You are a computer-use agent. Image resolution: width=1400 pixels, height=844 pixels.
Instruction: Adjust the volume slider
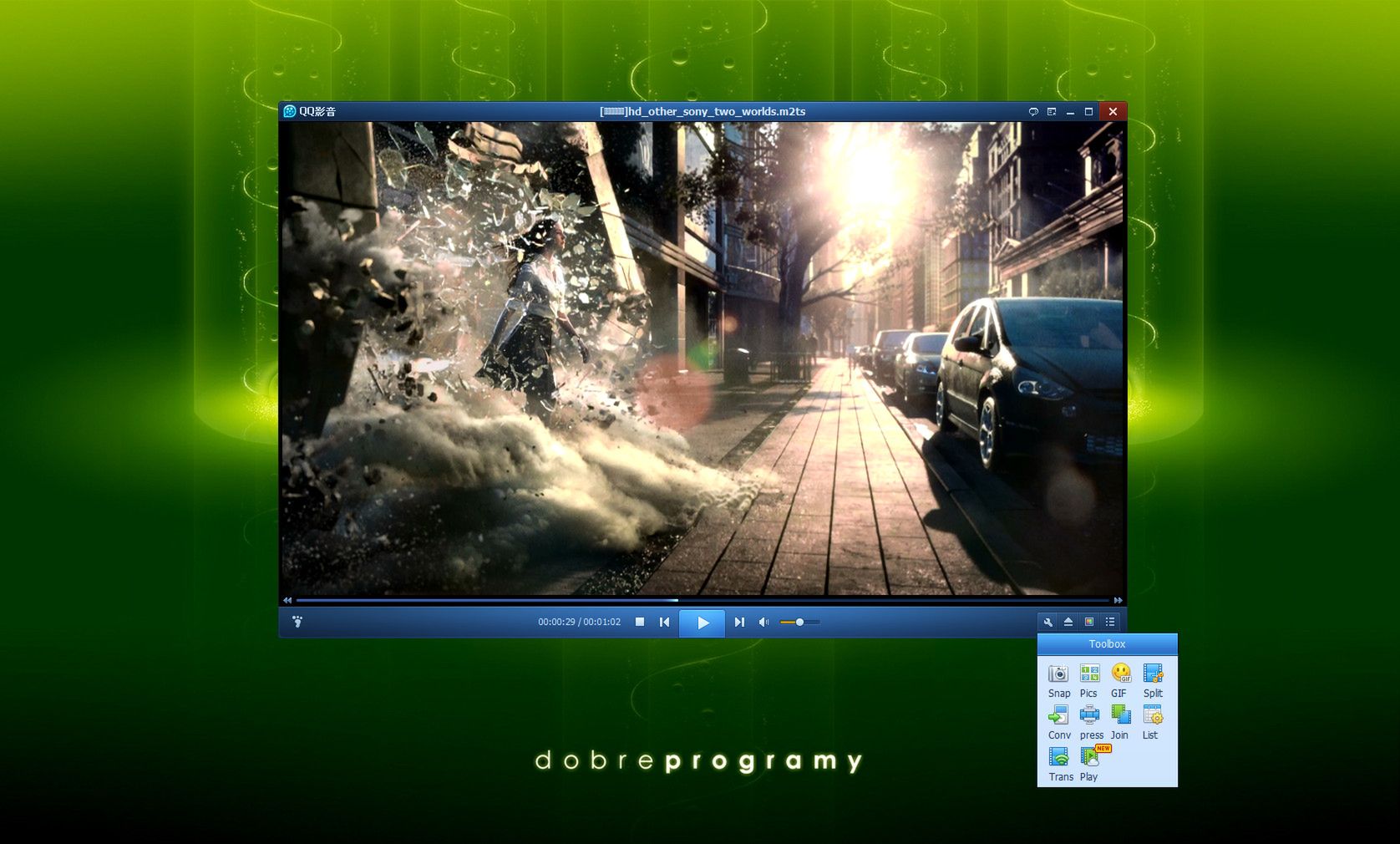coord(799,622)
